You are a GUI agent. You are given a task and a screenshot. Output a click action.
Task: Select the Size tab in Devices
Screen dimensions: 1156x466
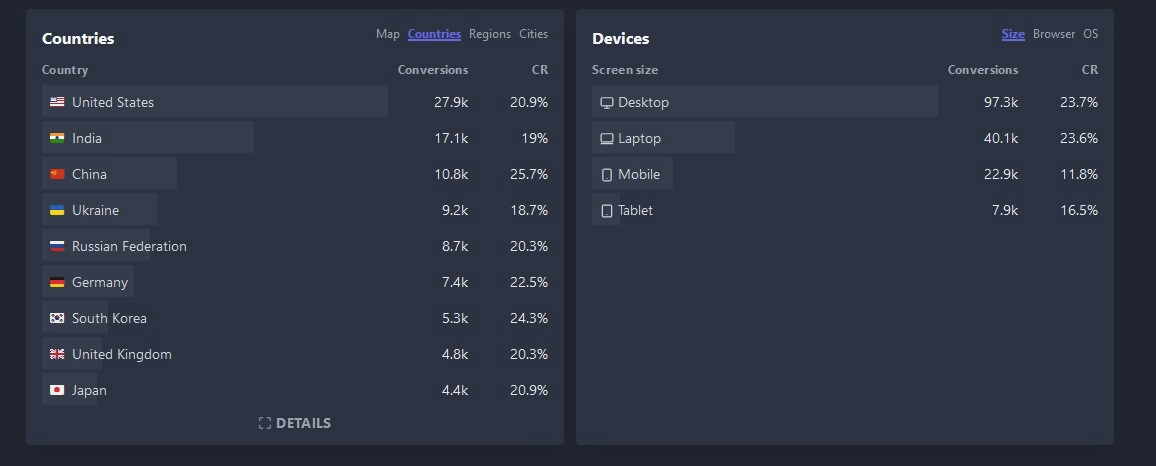click(x=1013, y=34)
